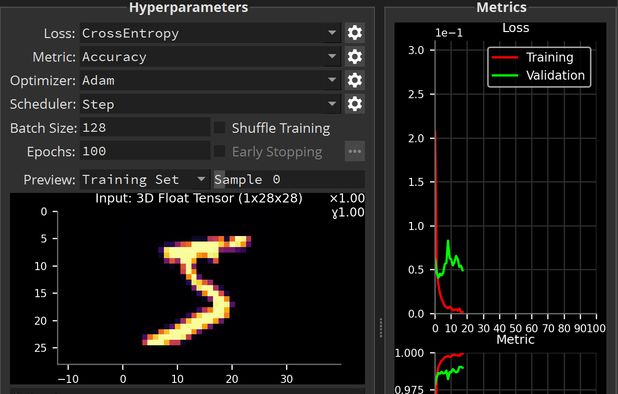This screenshot has height=394, width=618.
Task: Open the Optimizer Adam dropdown
Action: coord(210,80)
